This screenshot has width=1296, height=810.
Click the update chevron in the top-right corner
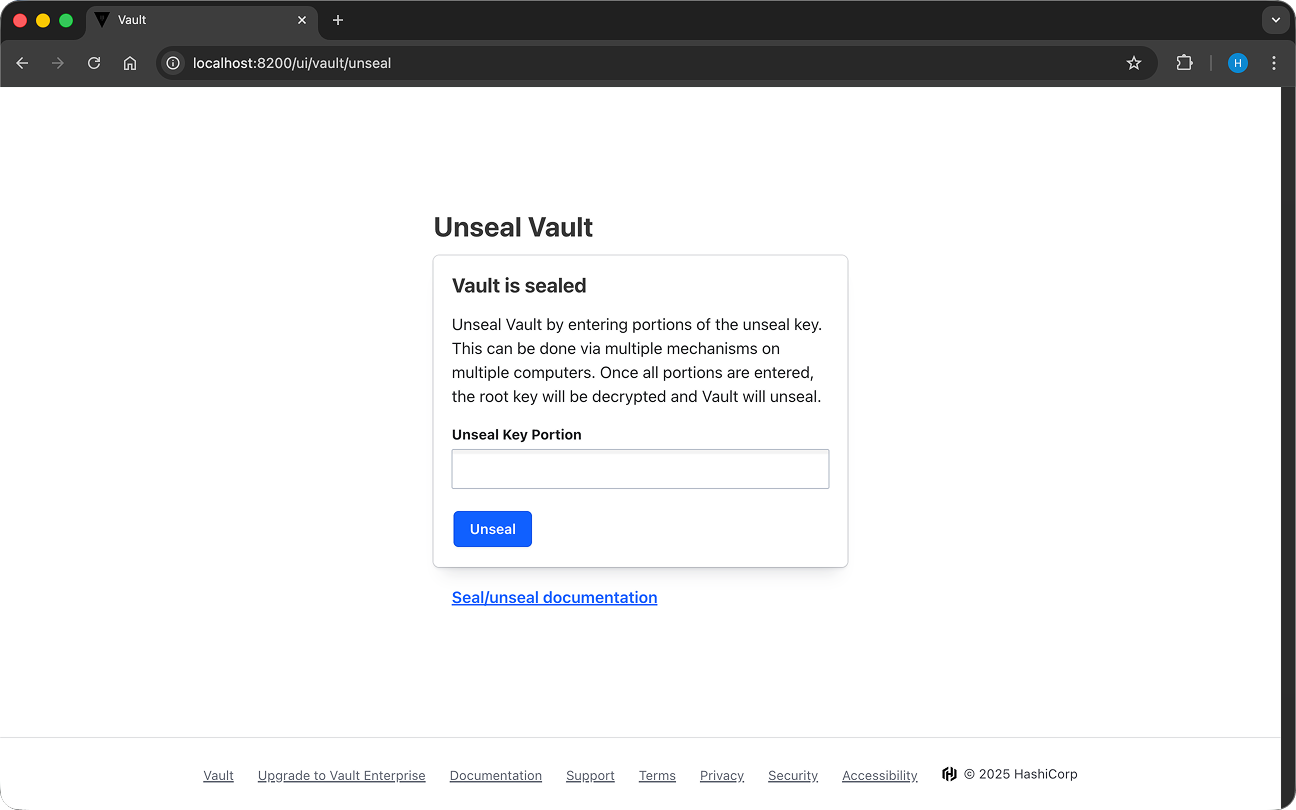1274,19
